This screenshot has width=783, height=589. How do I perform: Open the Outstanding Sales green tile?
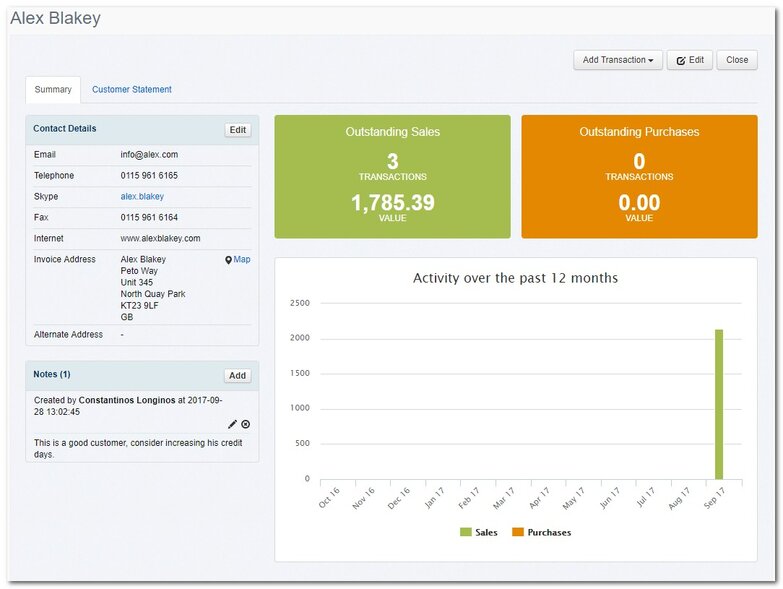tap(392, 177)
